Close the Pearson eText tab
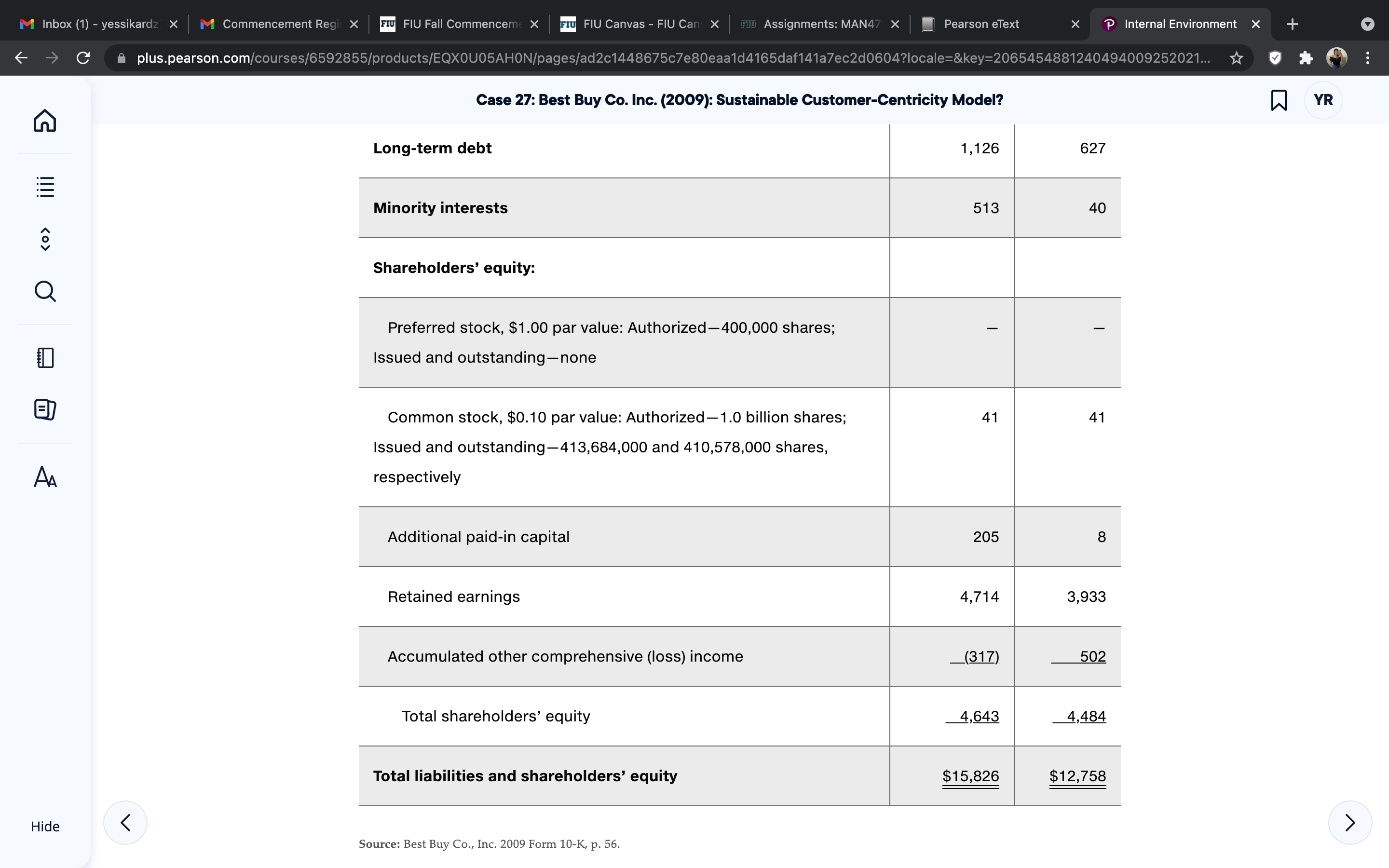 point(1075,24)
